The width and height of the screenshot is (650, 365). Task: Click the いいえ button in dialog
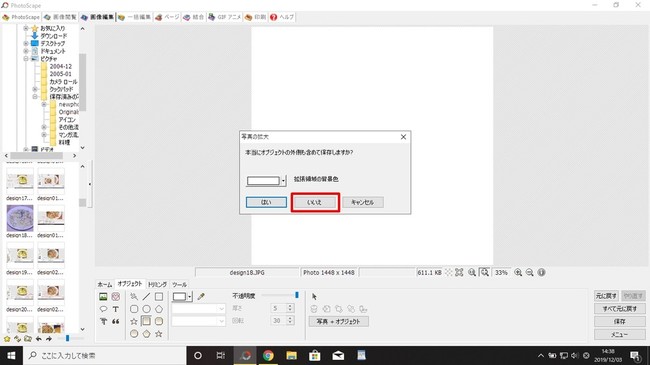point(314,202)
